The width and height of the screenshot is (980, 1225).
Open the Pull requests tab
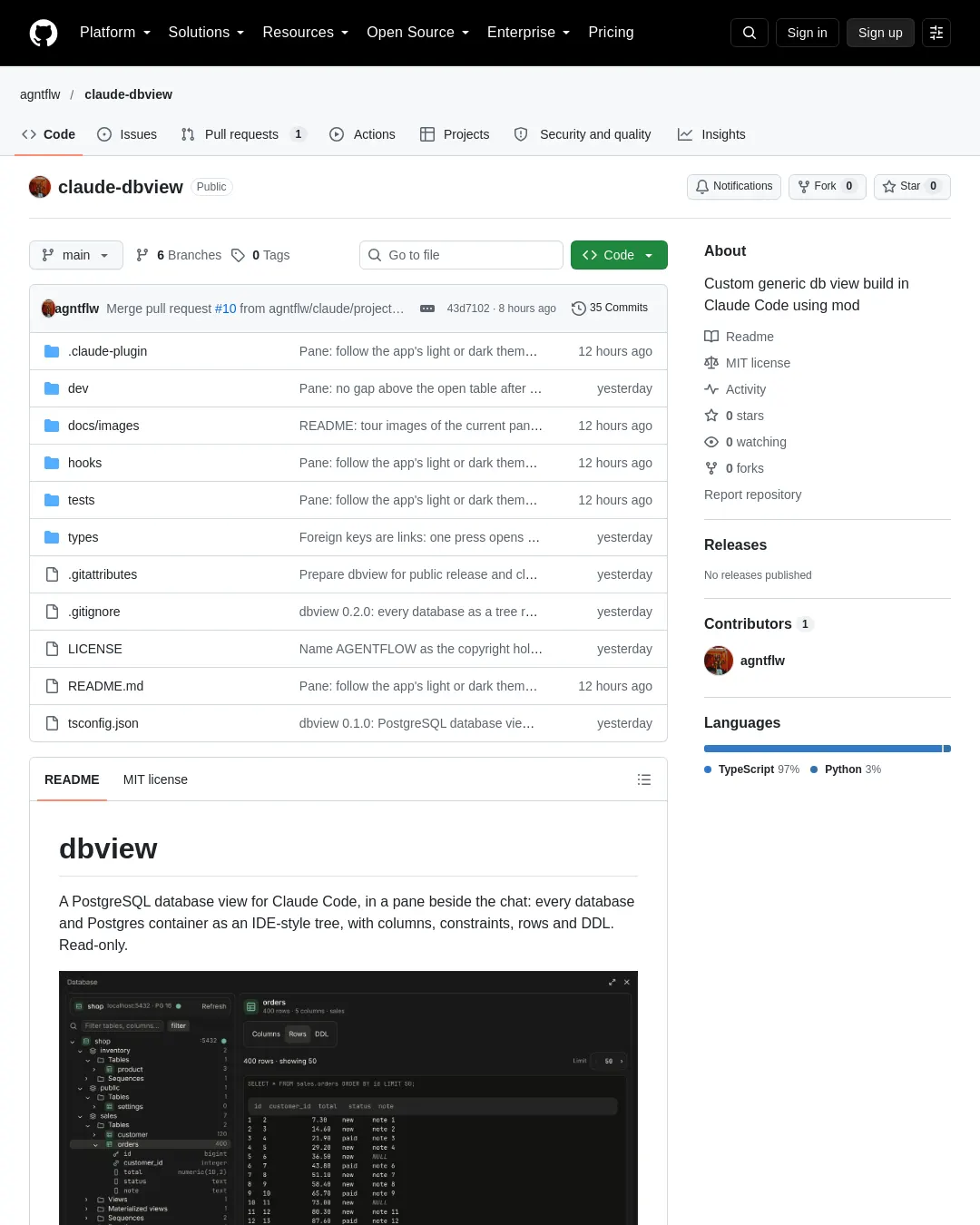click(x=243, y=134)
